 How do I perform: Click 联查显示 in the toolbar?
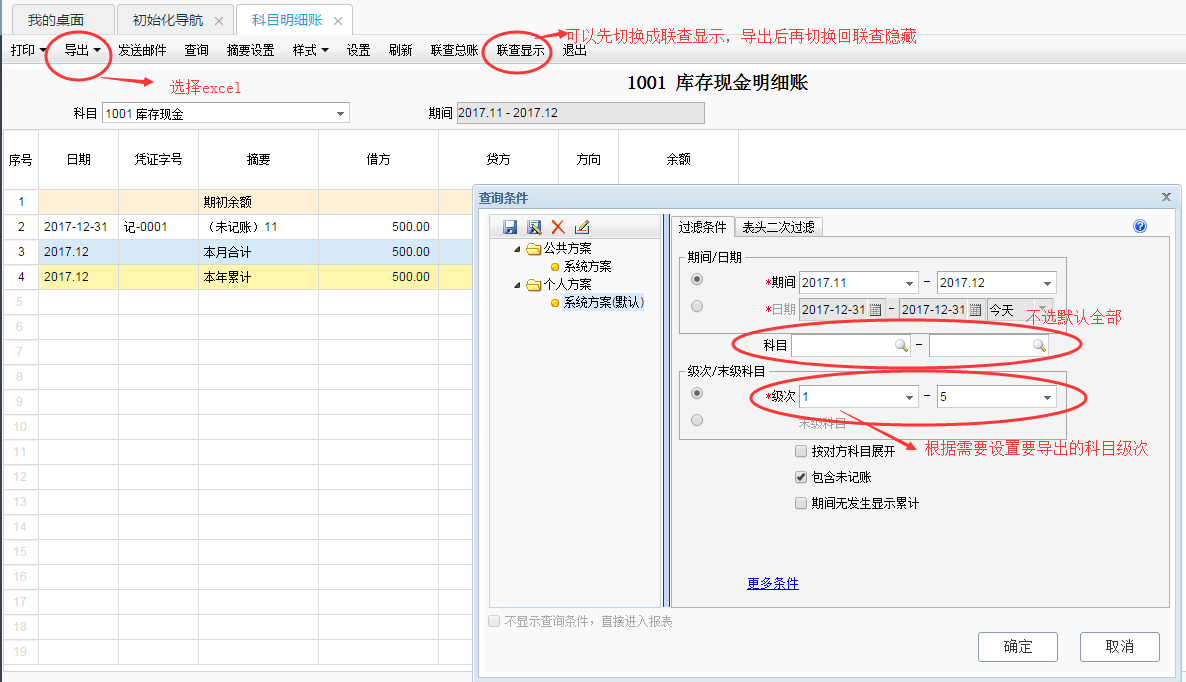[x=520, y=50]
